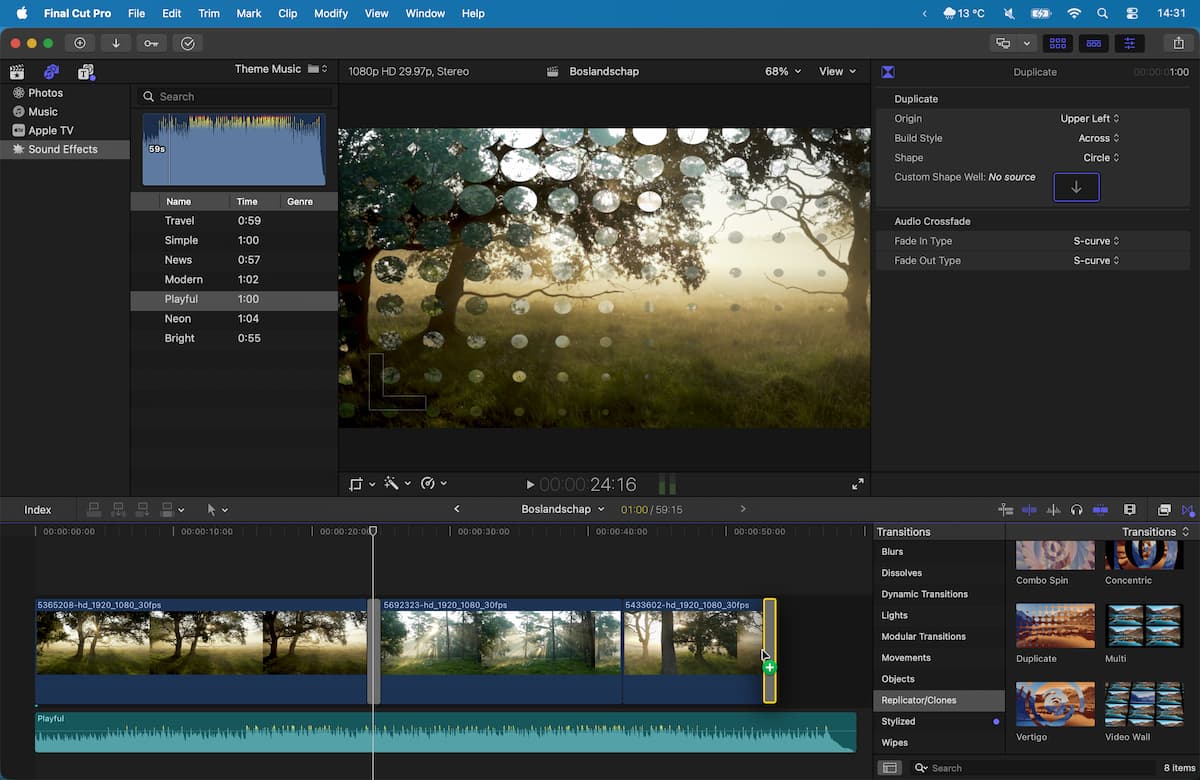Go forward in timeline history right chevron
1200x780 pixels.
(742, 509)
